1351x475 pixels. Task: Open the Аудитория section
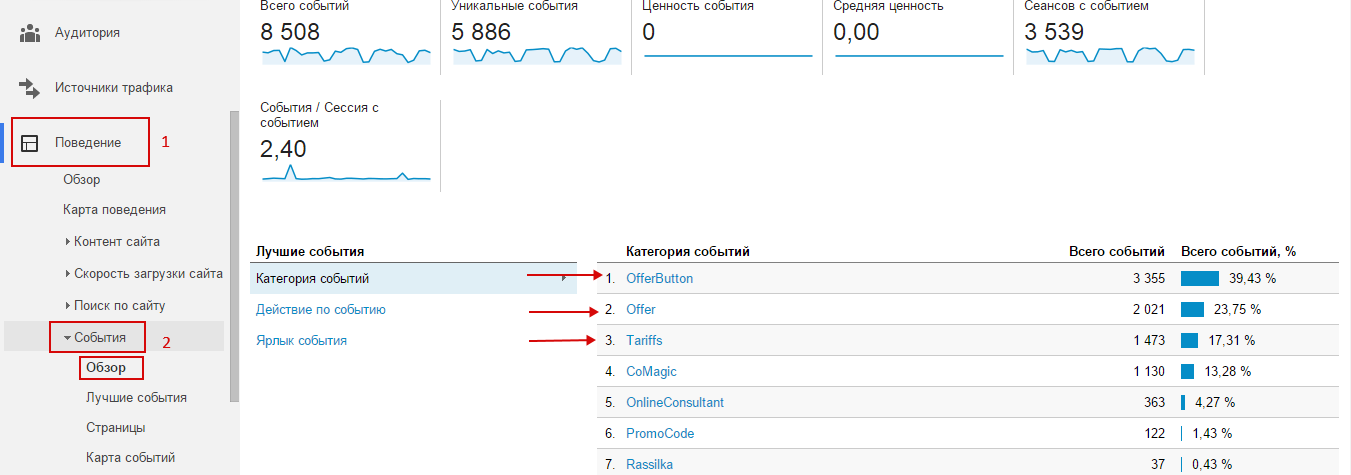pyautogui.click(x=87, y=33)
